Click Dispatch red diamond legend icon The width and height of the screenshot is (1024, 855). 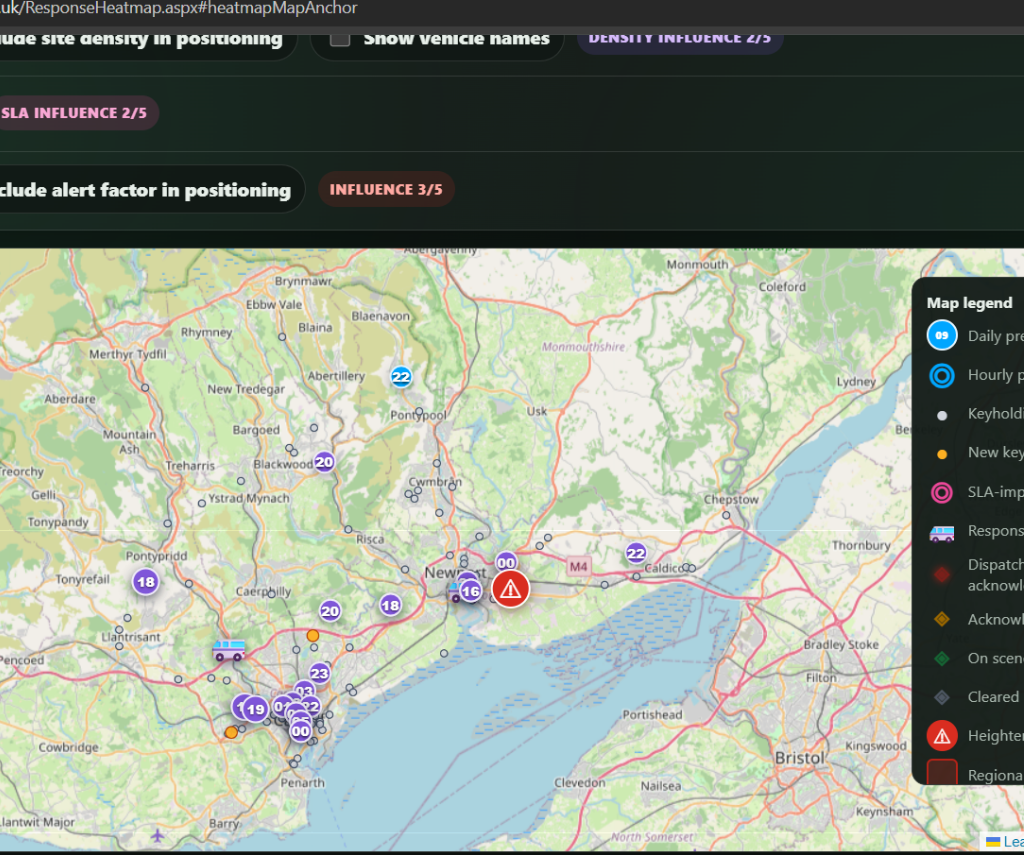point(942,575)
